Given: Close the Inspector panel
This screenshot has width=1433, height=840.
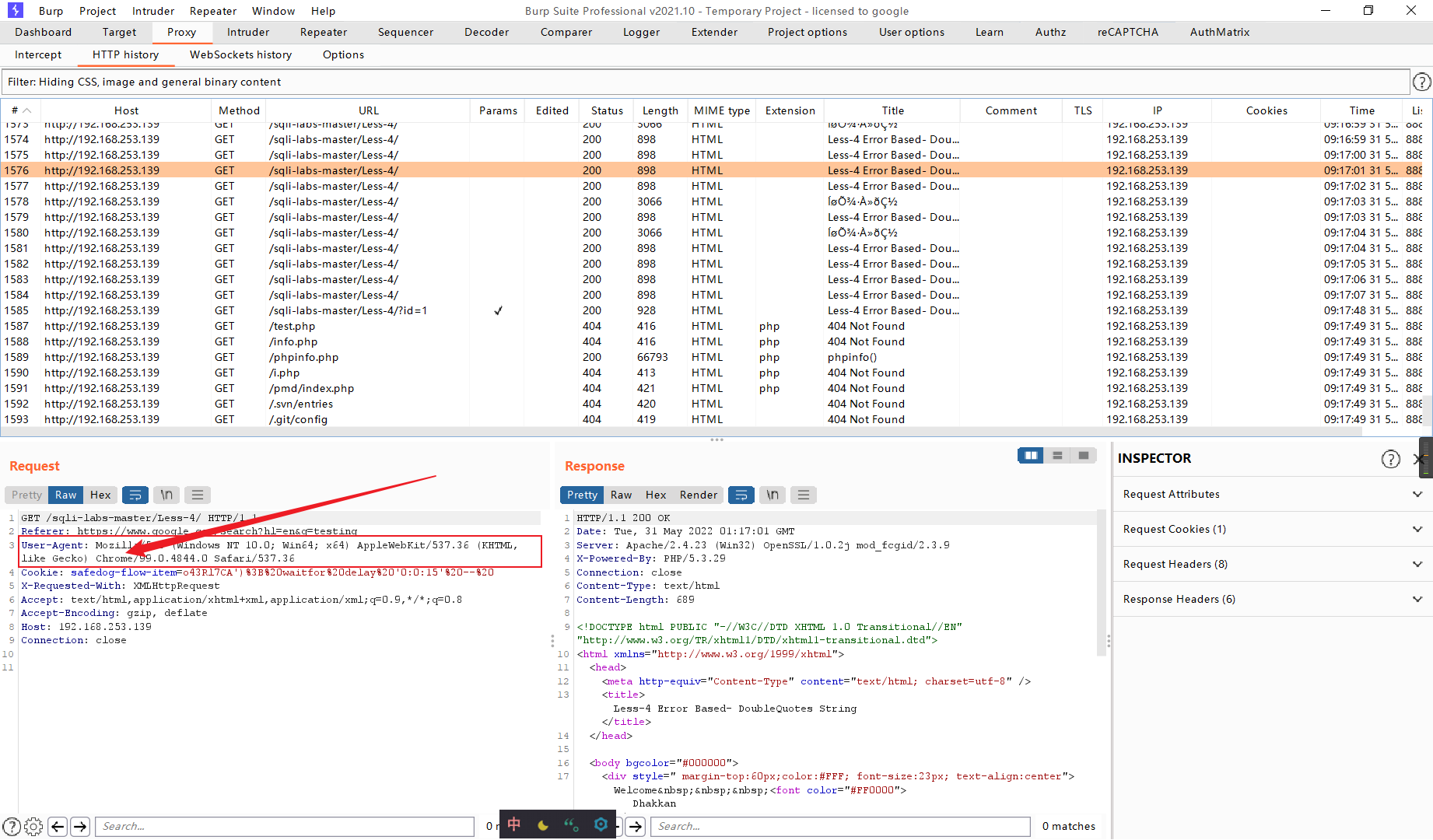Looking at the screenshot, I should (x=1418, y=459).
